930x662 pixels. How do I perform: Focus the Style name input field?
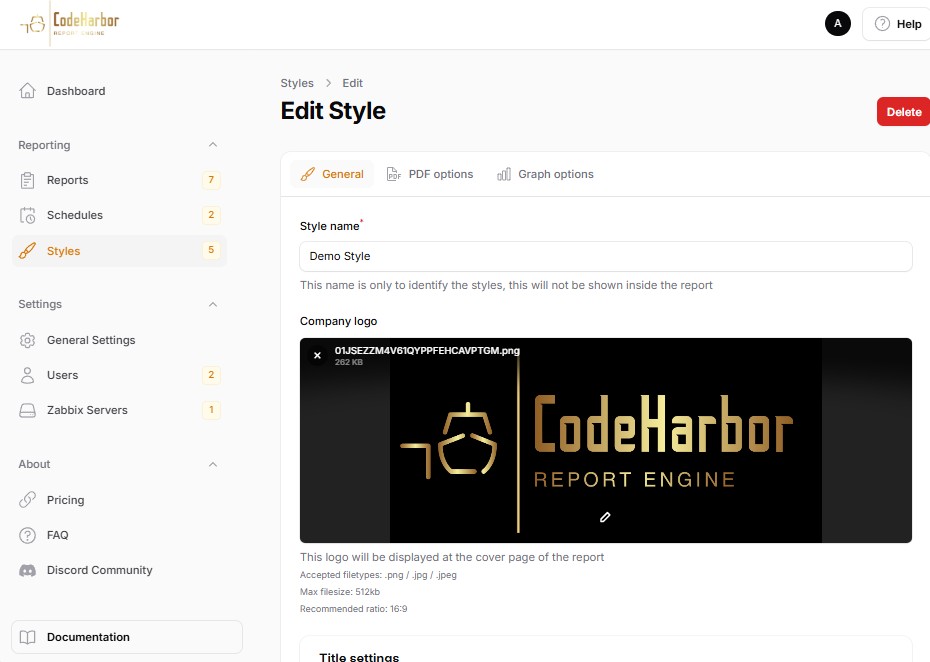tap(606, 256)
